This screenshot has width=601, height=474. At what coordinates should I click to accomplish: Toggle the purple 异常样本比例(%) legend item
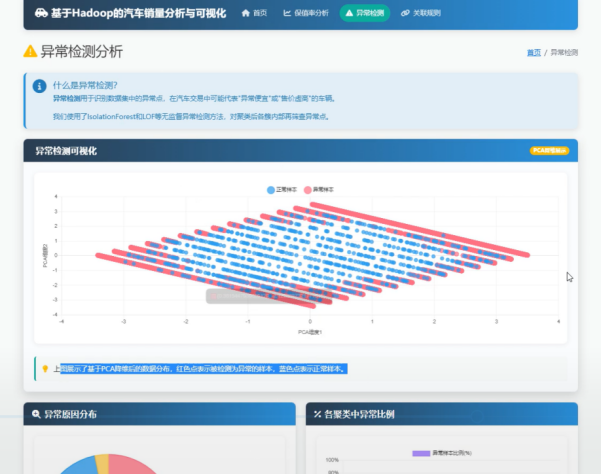coord(442,453)
